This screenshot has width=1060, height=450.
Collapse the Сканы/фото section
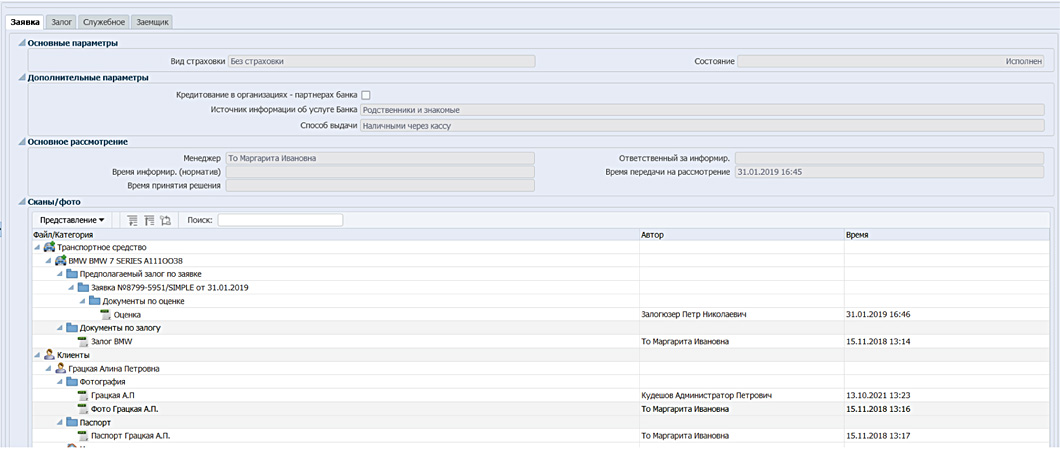[x=22, y=202]
